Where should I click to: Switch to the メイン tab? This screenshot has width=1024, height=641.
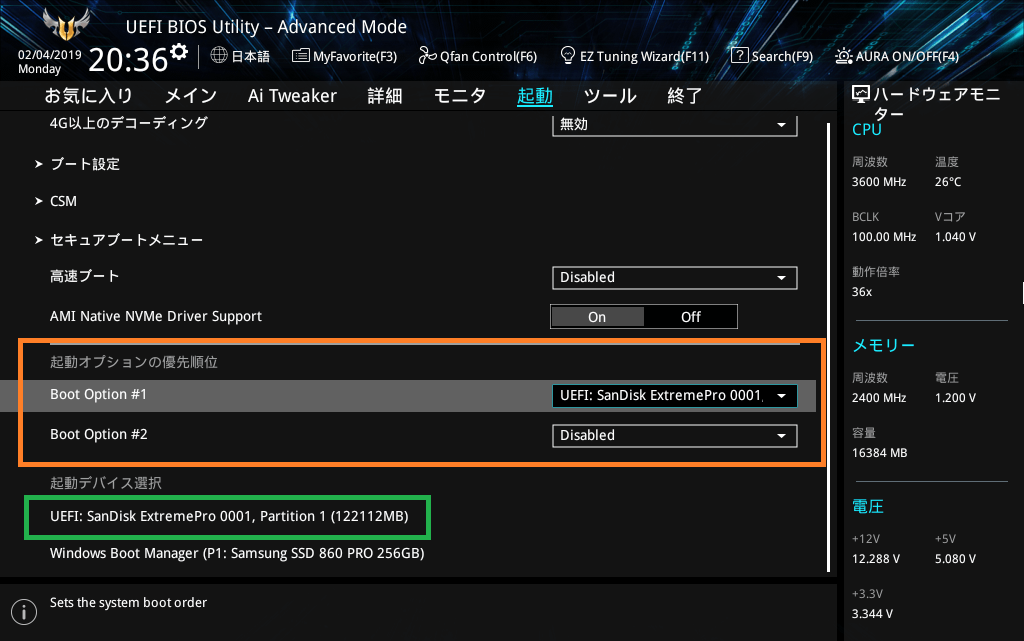click(x=191, y=96)
